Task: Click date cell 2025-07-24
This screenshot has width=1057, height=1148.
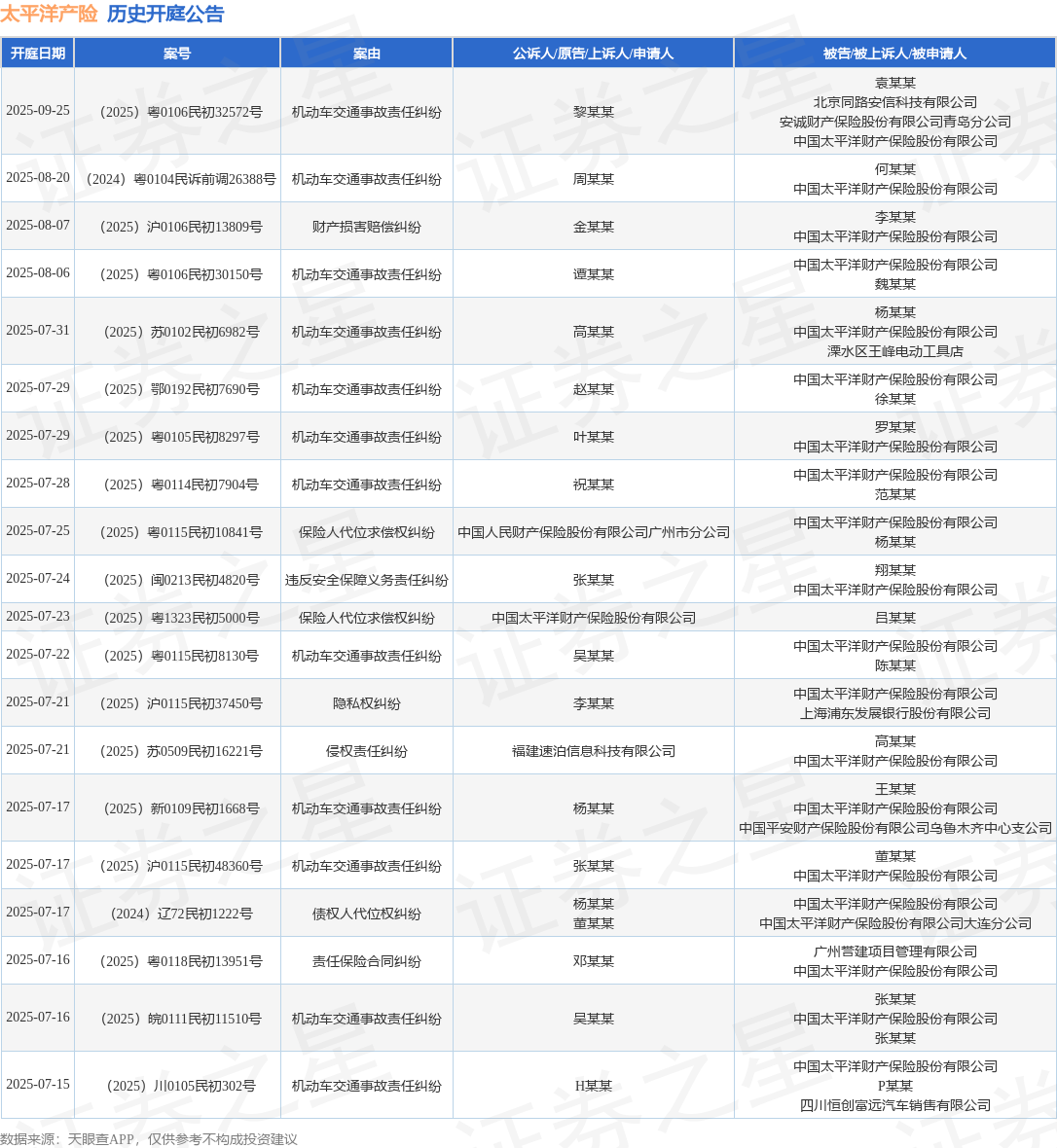Action: [x=38, y=579]
